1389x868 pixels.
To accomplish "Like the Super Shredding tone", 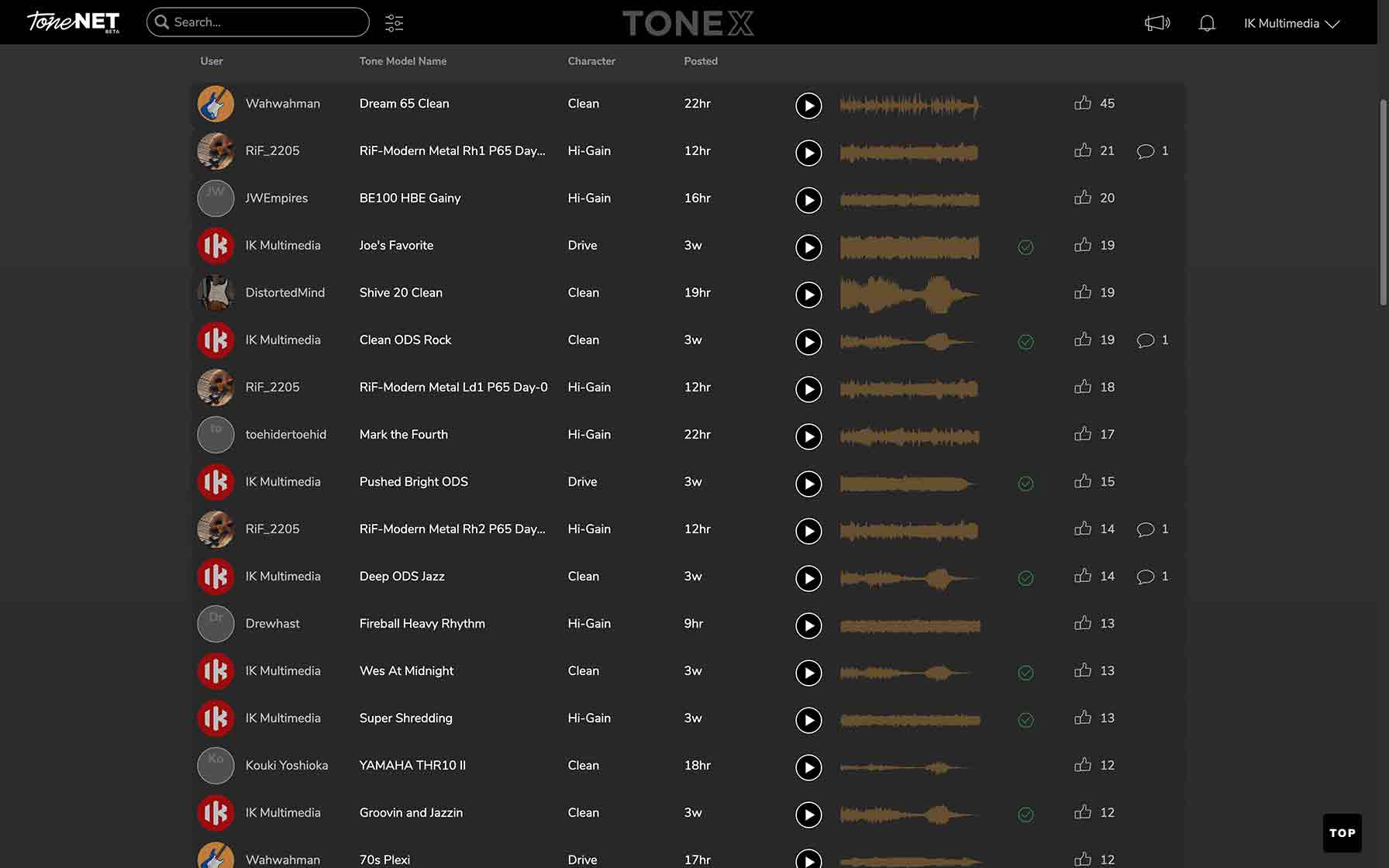I will coord(1083,717).
